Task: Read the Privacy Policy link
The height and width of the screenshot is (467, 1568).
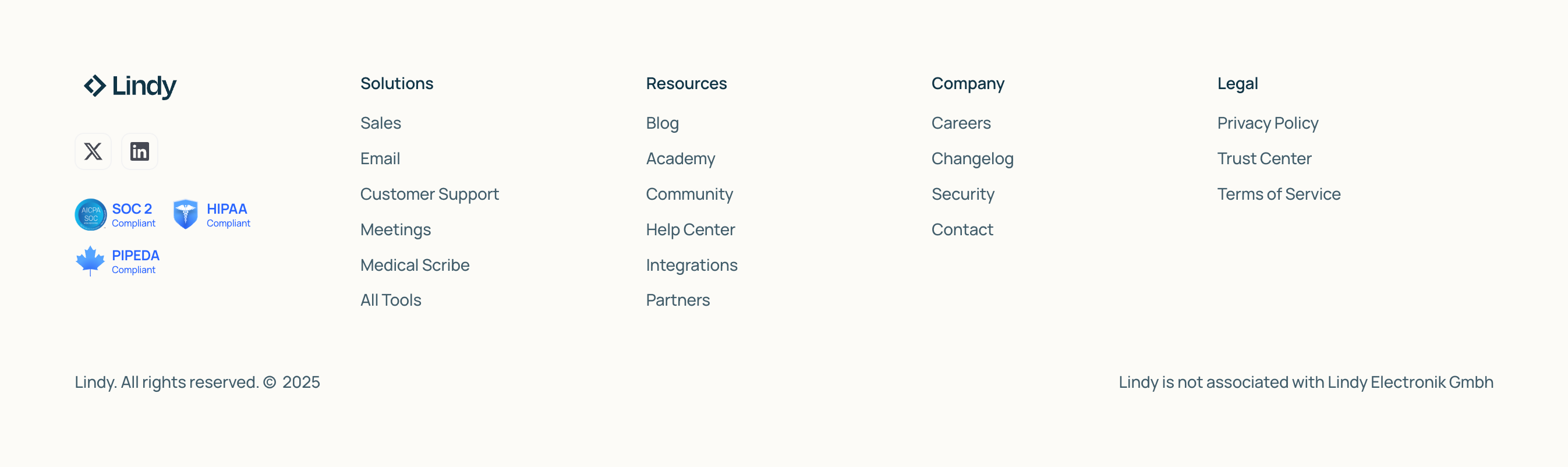Action: click(x=1268, y=123)
